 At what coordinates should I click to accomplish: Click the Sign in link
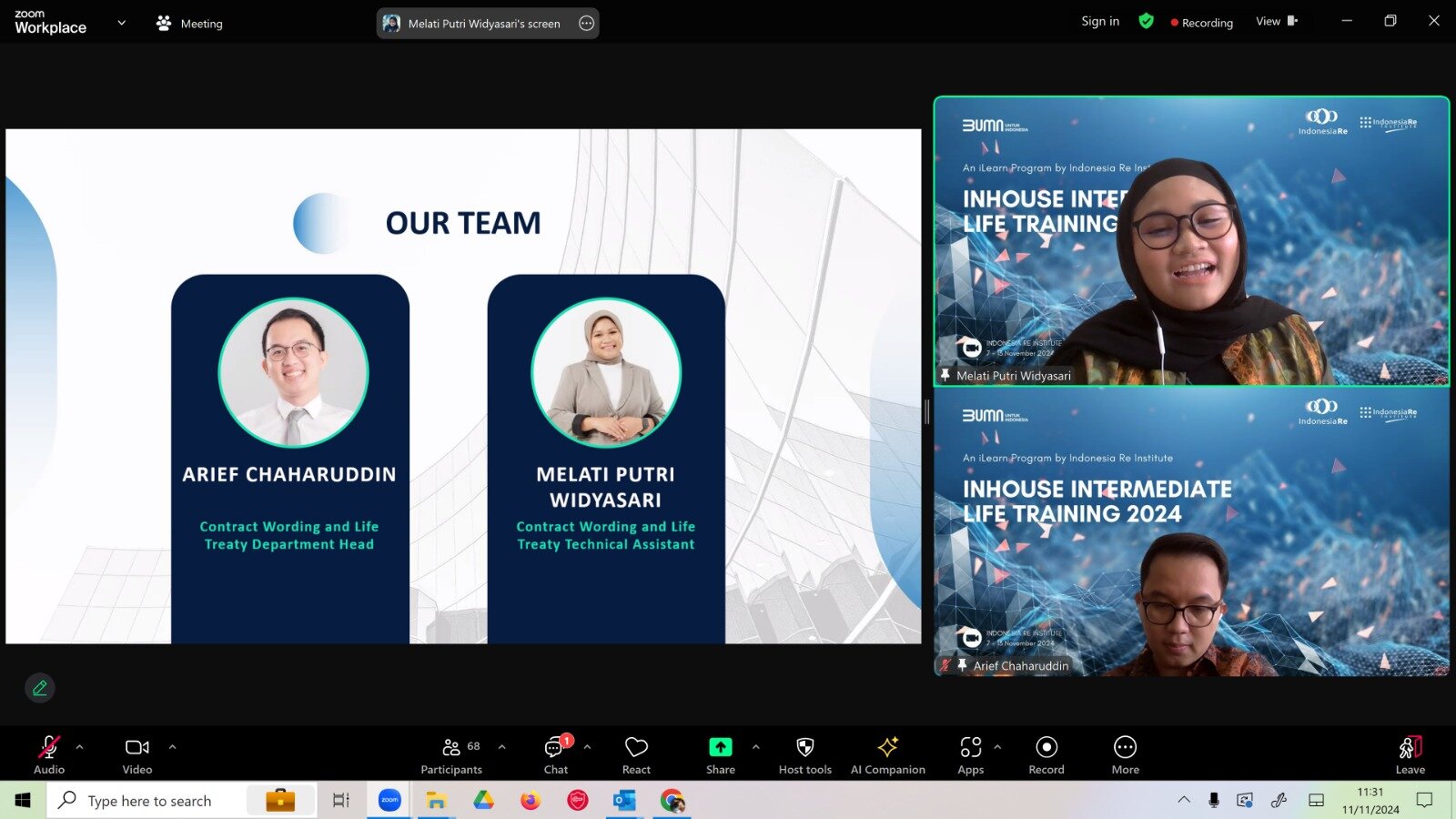(1100, 21)
